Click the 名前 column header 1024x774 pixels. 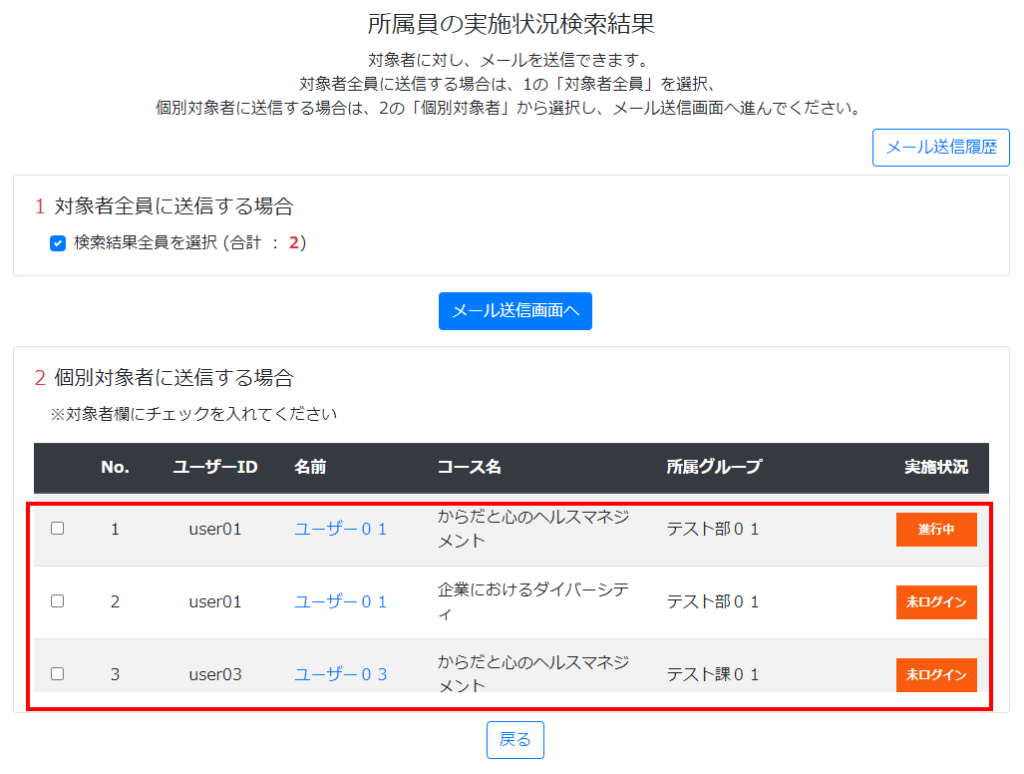point(310,467)
